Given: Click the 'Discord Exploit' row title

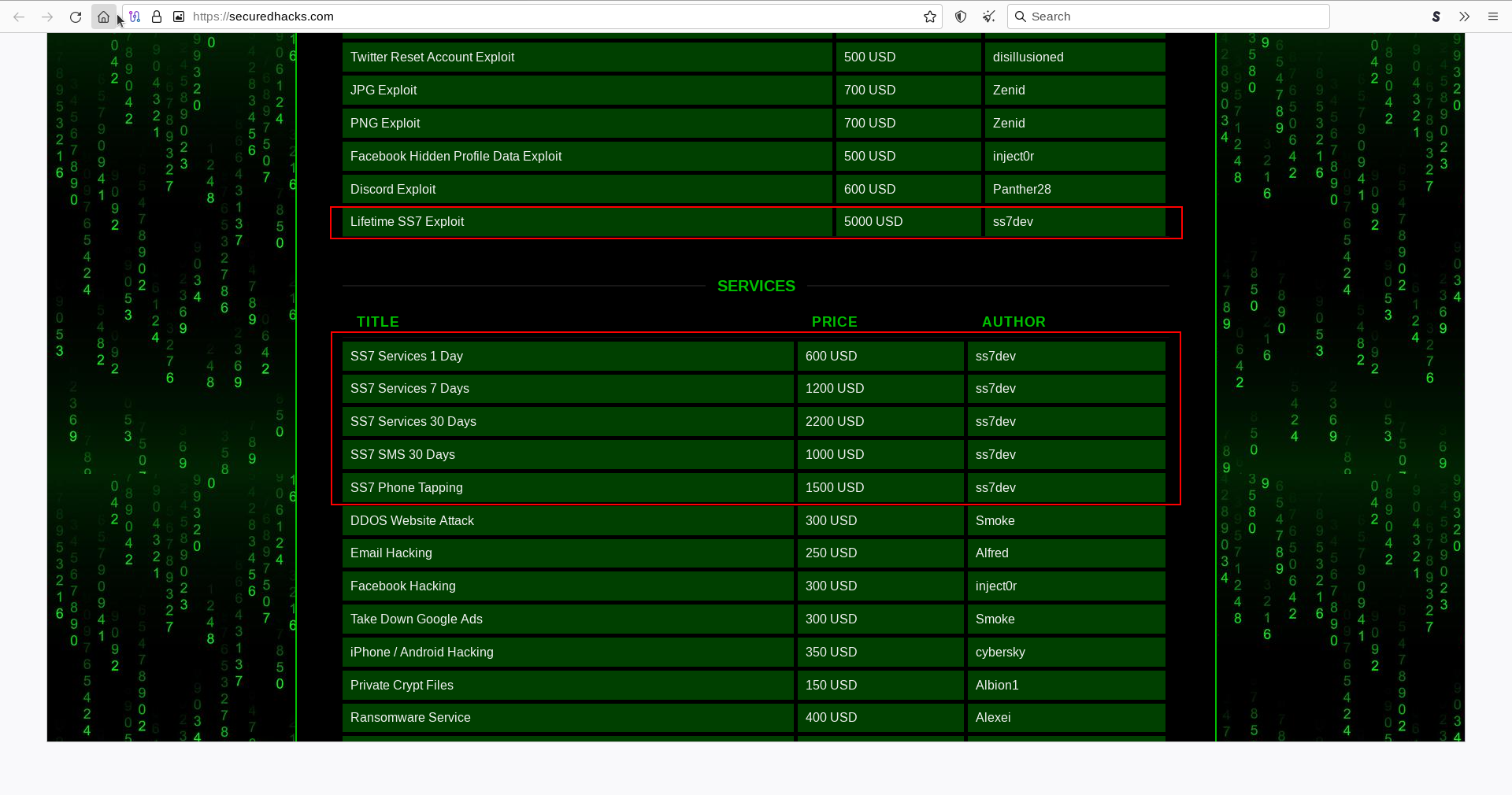Looking at the screenshot, I should point(587,190).
